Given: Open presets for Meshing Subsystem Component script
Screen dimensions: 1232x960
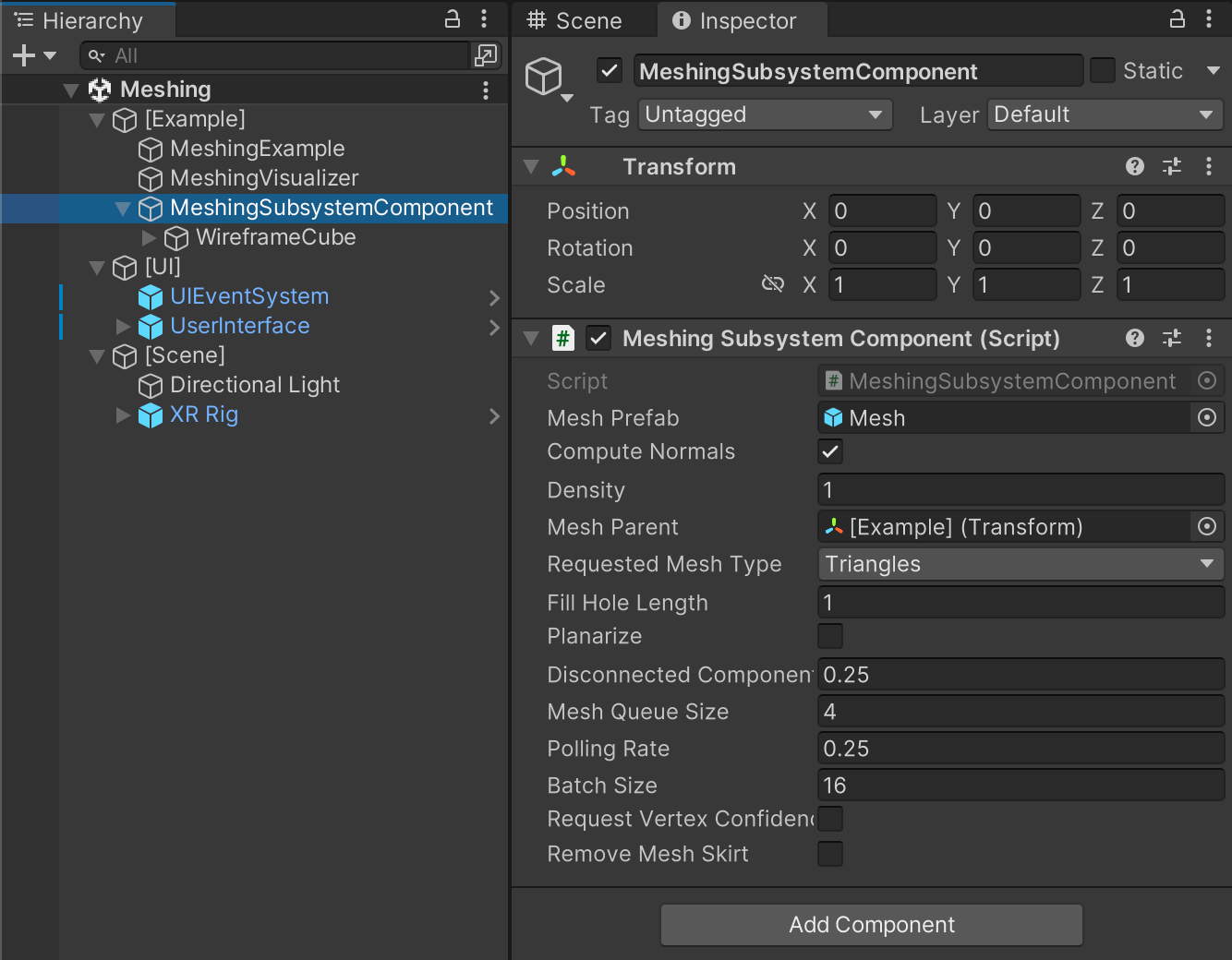Looking at the screenshot, I should 1172,339.
